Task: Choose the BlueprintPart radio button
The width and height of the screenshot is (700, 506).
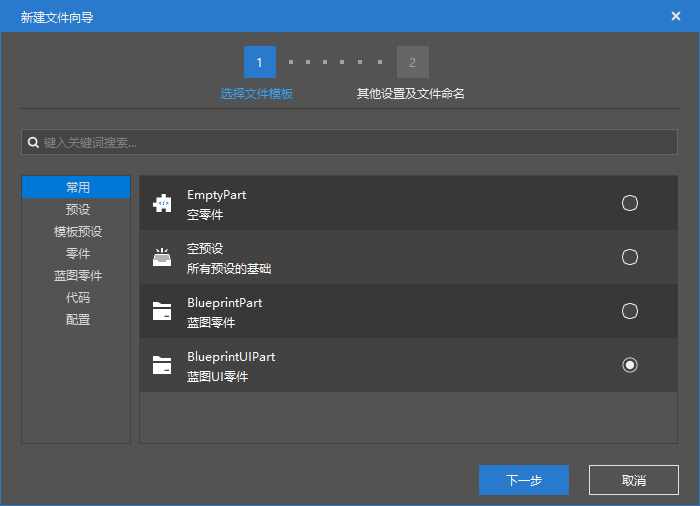Action: [630, 311]
